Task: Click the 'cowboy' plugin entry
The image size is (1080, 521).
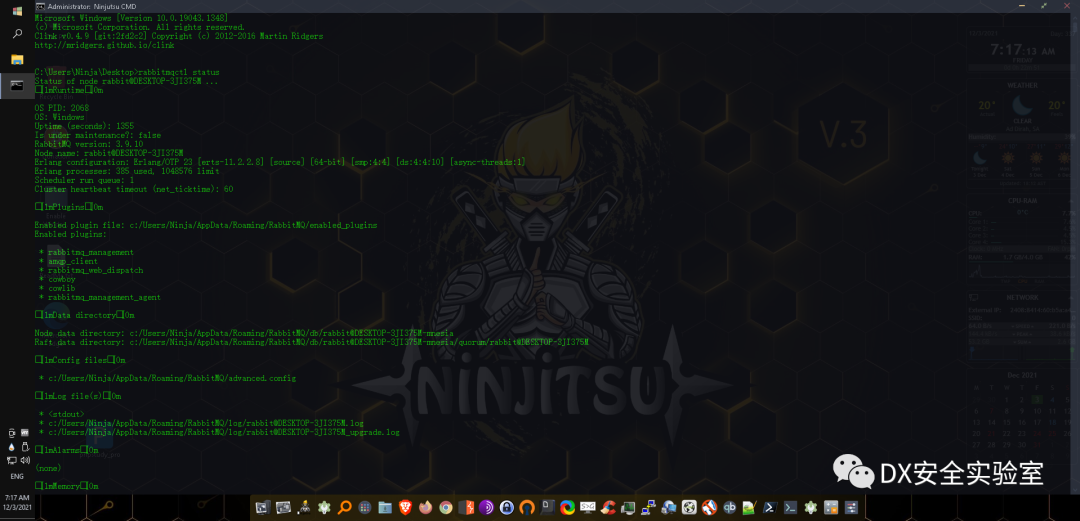Action: click(61, 279)
